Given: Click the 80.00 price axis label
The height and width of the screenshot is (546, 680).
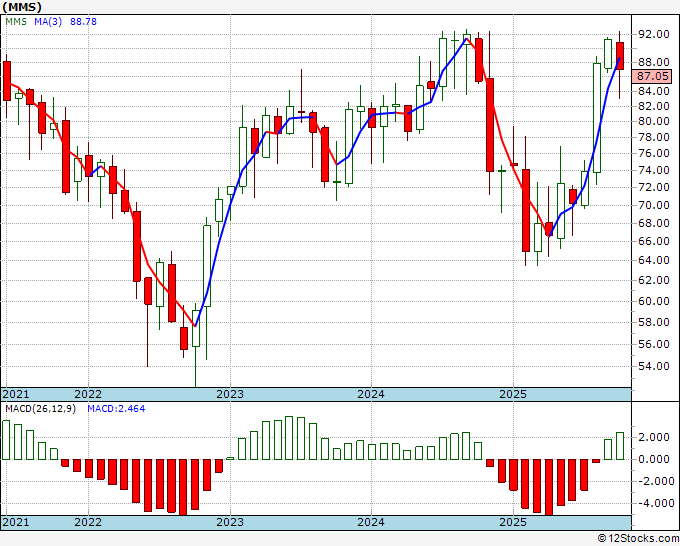Looking at the screenshot, I should coord(653,121).
